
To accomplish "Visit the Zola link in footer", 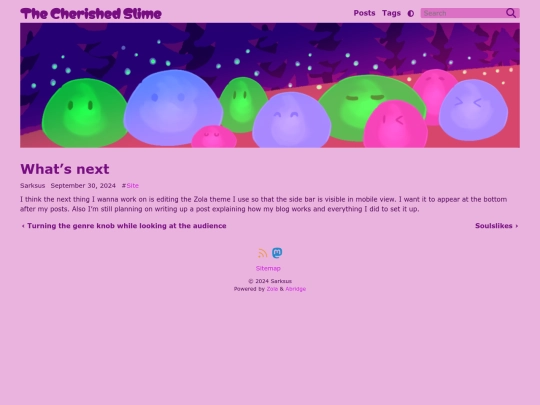I will [x=272, y=289].
